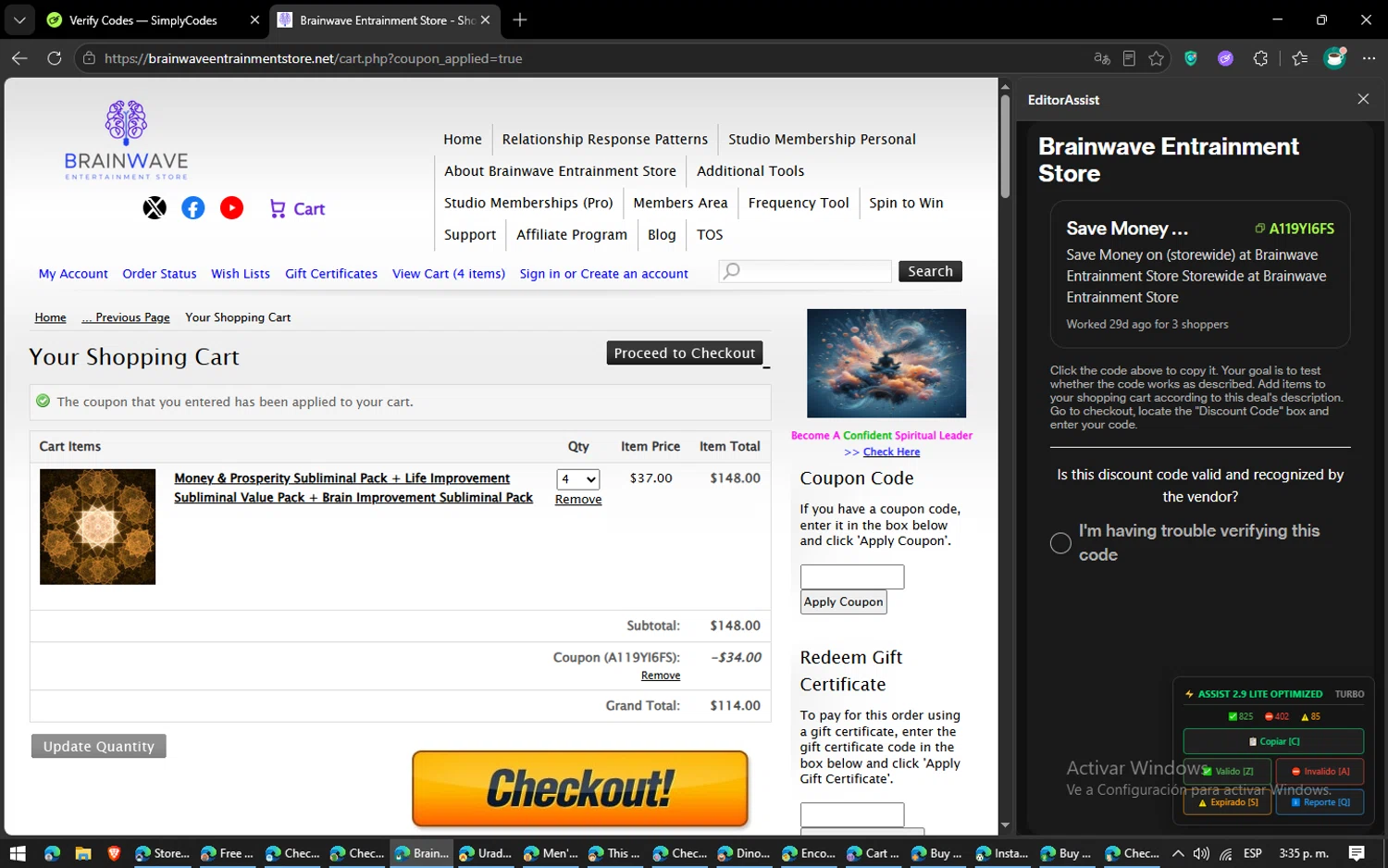Click the Brainwave Entertainment Store logo
Screen dimensions: 1388x868
pyautogui.click(x=126, y=141)
